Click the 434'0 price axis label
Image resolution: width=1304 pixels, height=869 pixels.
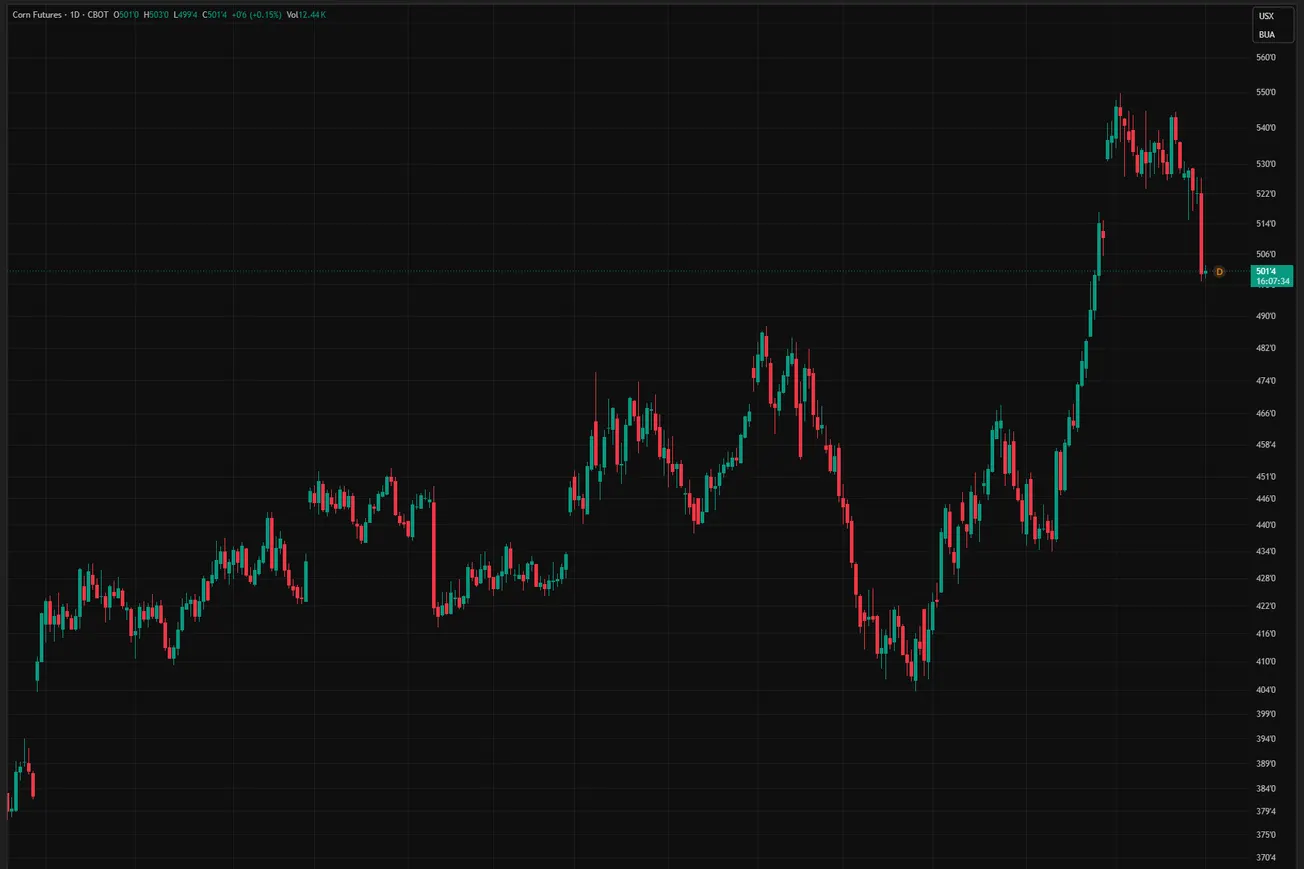[1266, 552]
